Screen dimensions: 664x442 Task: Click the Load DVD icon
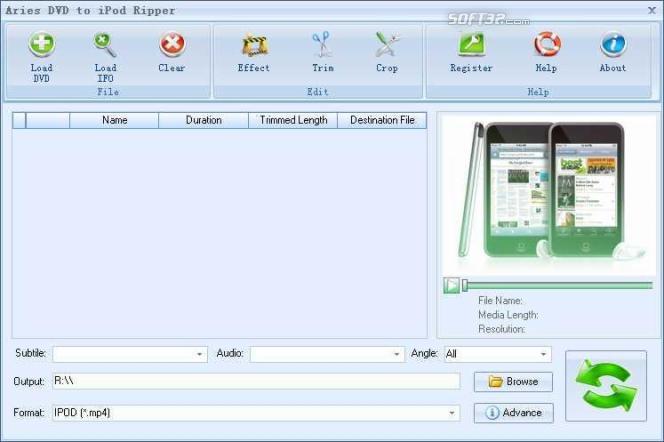pos(42,44)
